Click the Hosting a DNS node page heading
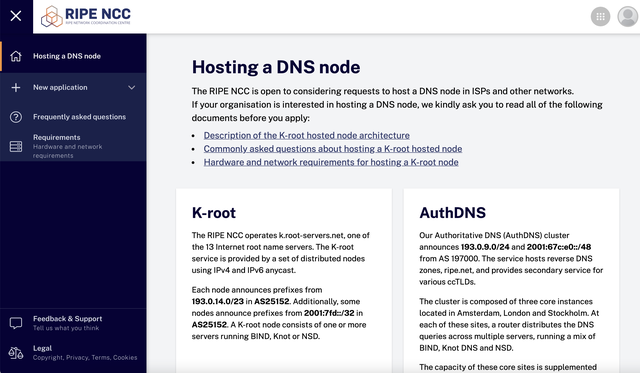 (x=276, y=67)
